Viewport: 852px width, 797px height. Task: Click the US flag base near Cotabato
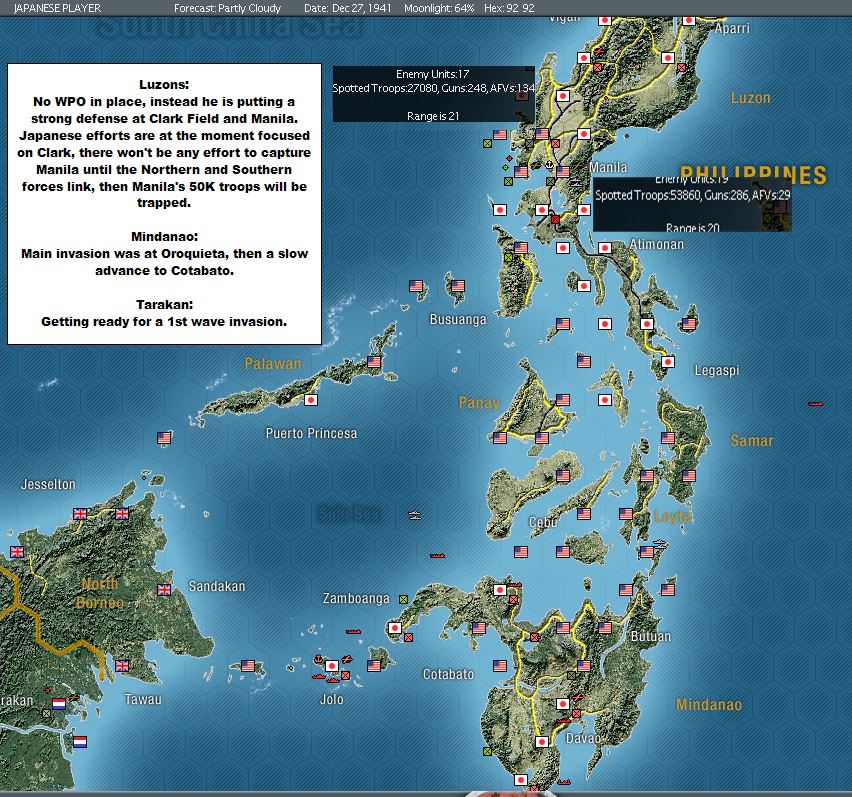point(500,666)
